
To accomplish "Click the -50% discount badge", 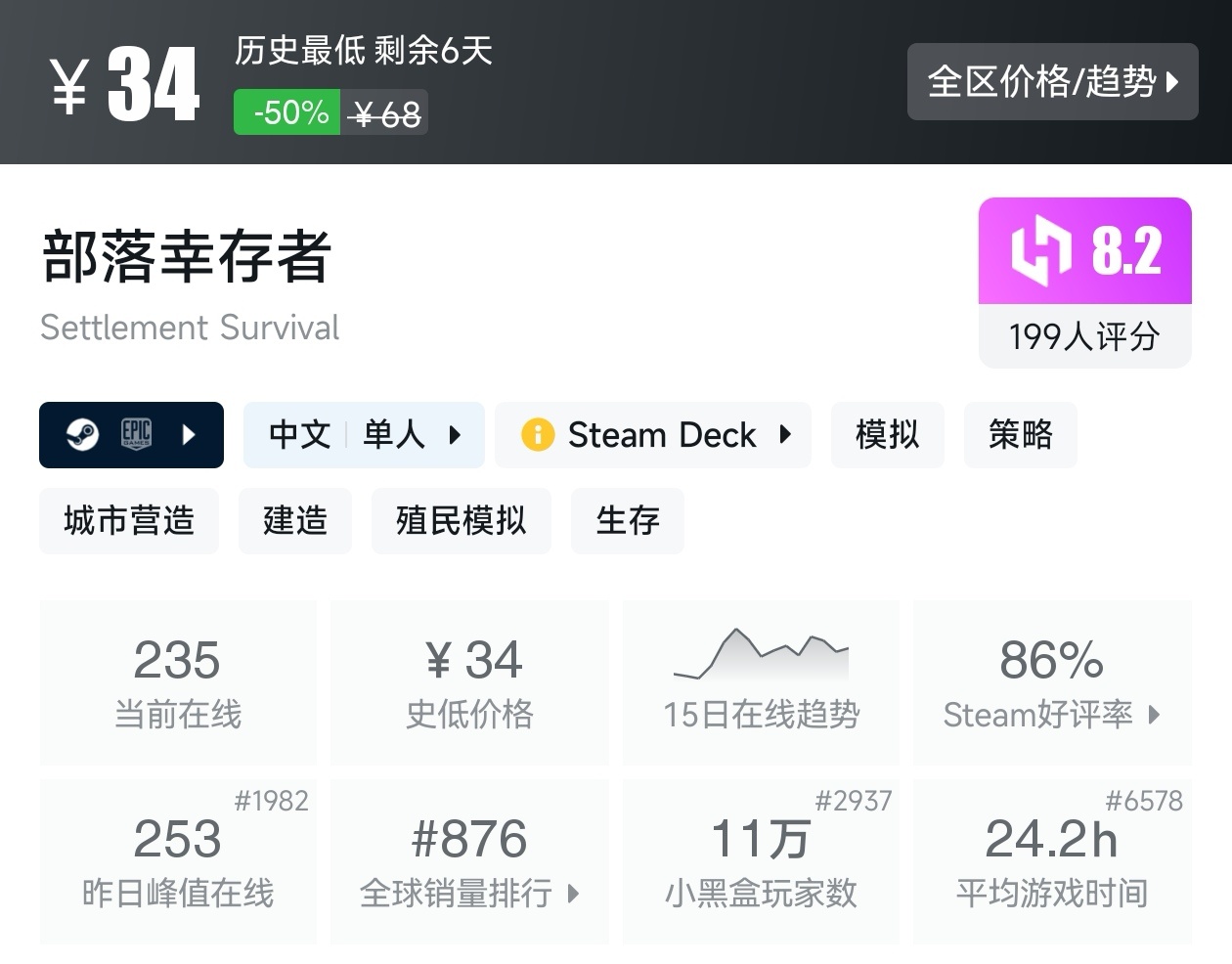I will (287, 112).
